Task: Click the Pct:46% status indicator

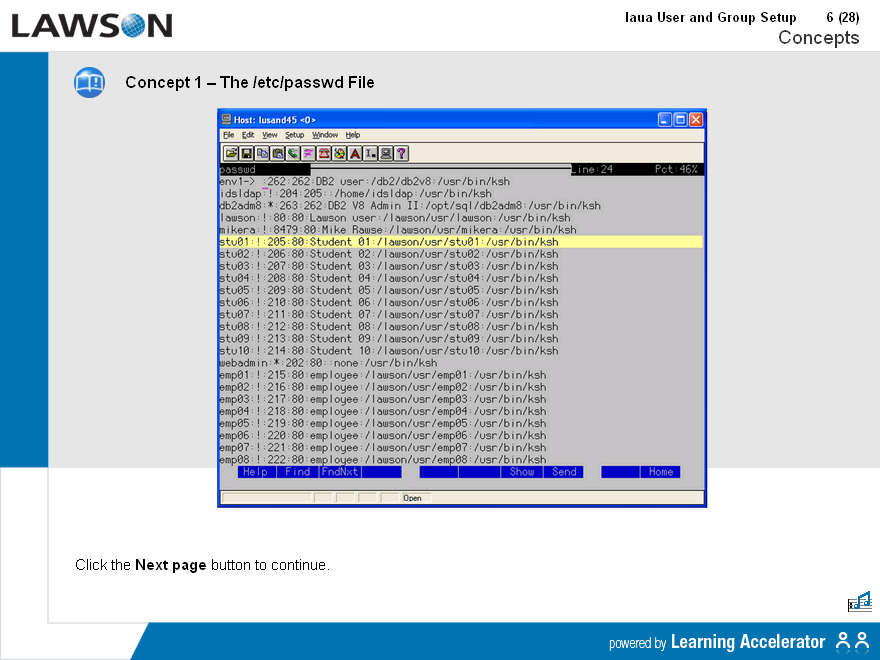Action: (676, 169)
